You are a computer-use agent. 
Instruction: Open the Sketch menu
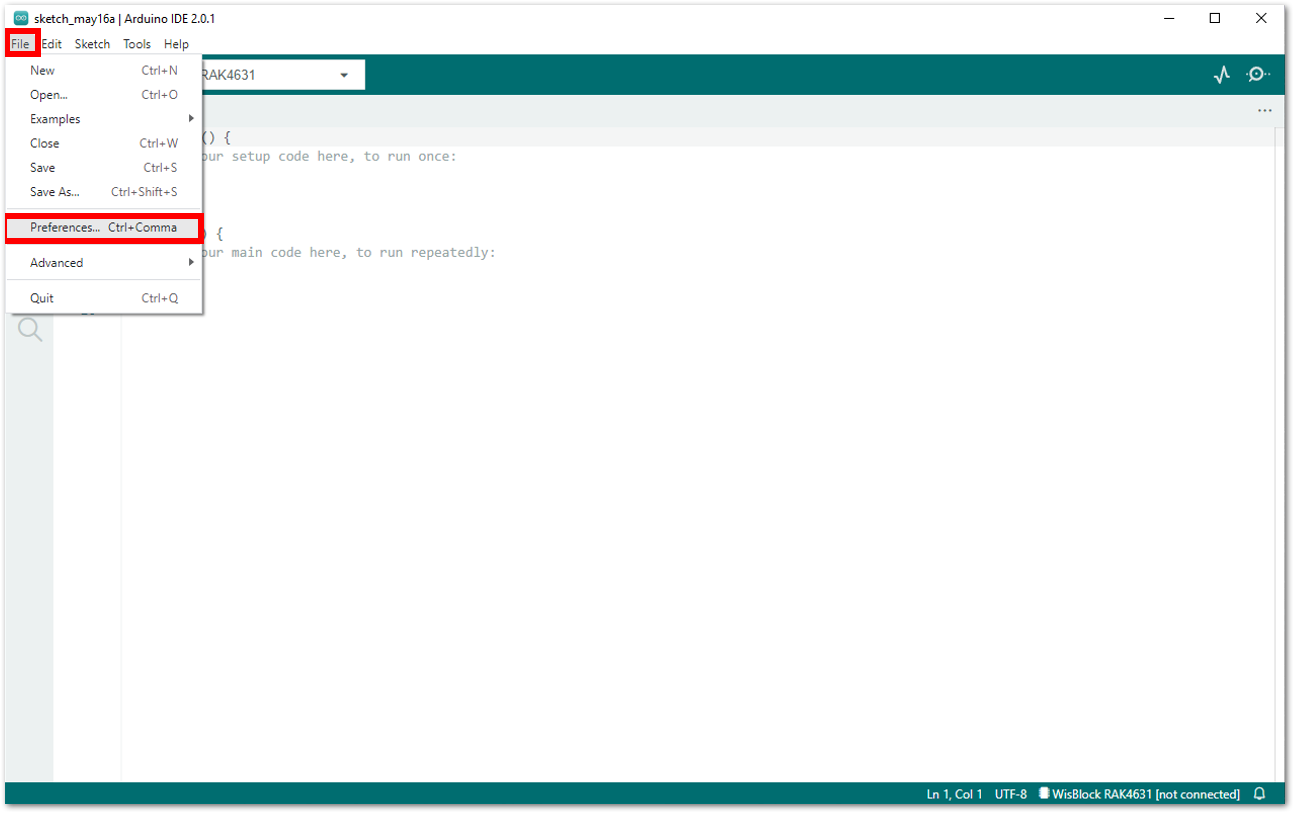(x=92, y=44)
